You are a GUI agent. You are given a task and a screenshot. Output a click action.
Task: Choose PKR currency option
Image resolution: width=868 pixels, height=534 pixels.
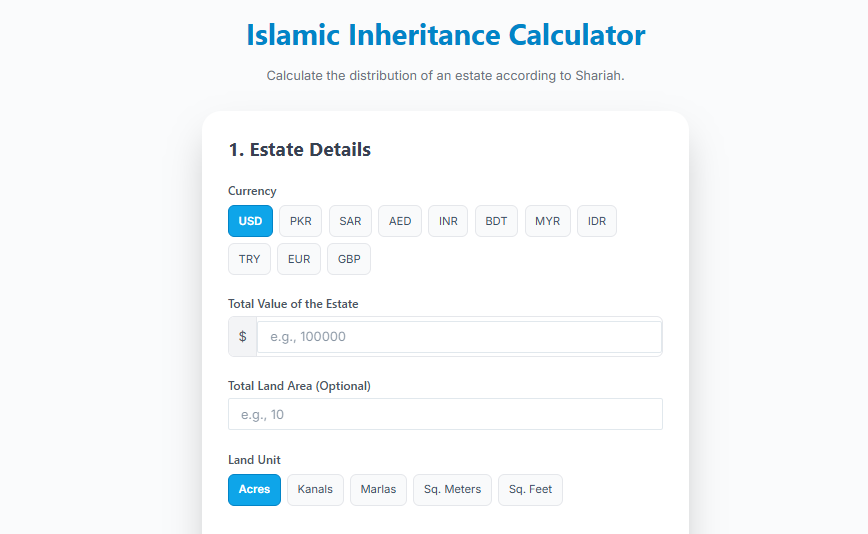(300, 221)
